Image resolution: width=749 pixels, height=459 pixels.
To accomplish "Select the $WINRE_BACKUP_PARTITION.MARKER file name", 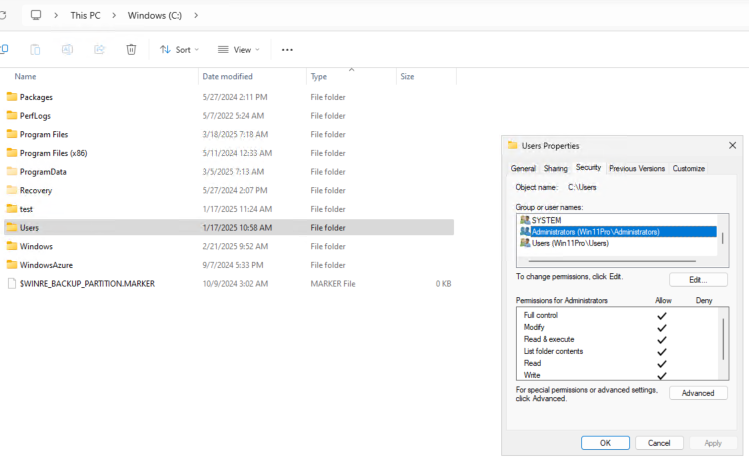I will point(87,283).
